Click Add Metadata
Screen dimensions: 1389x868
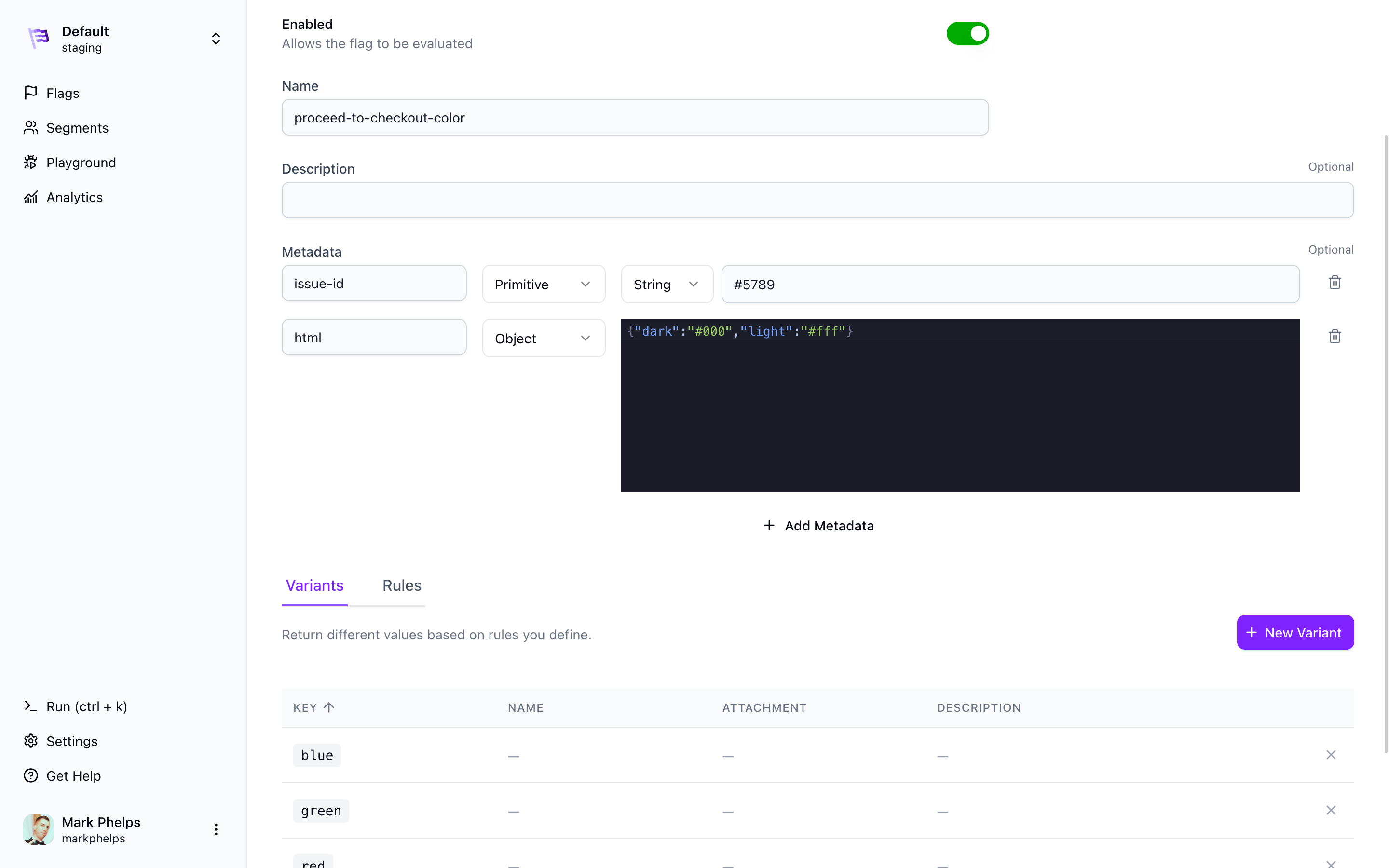pyautogui.click(x=818, y=526)
